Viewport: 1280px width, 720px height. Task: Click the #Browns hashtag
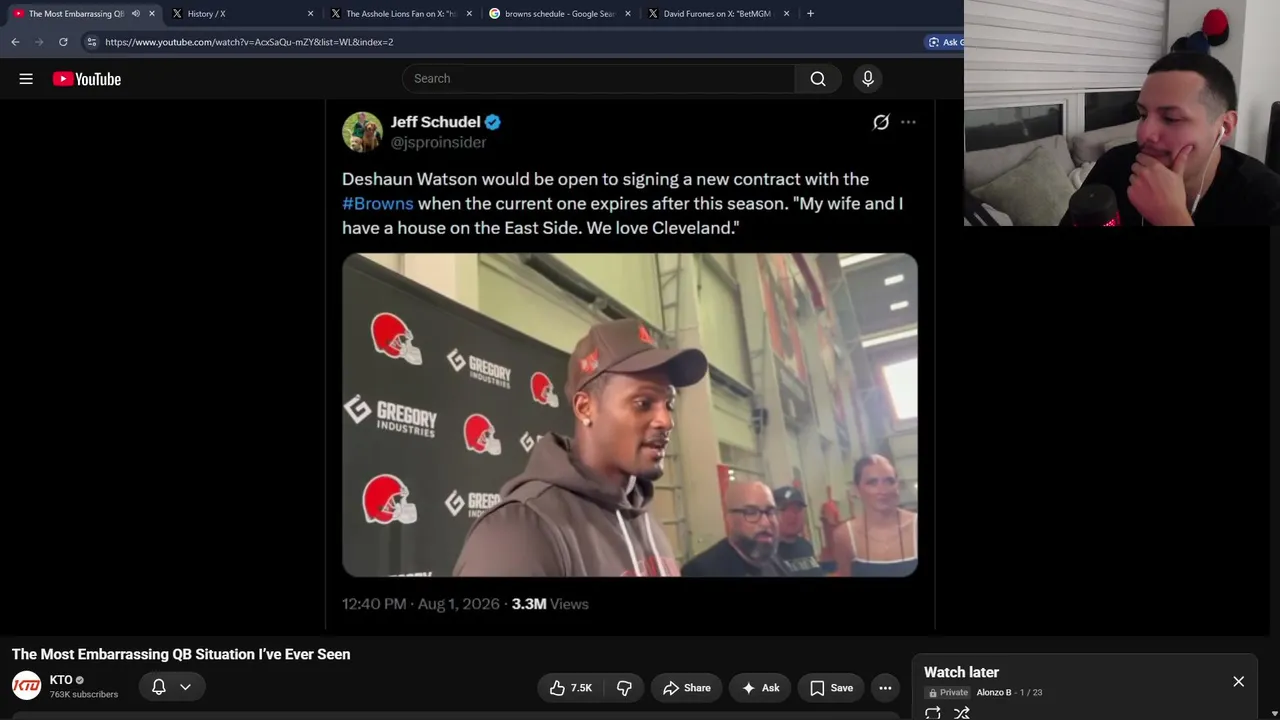[x=378, y=203]
